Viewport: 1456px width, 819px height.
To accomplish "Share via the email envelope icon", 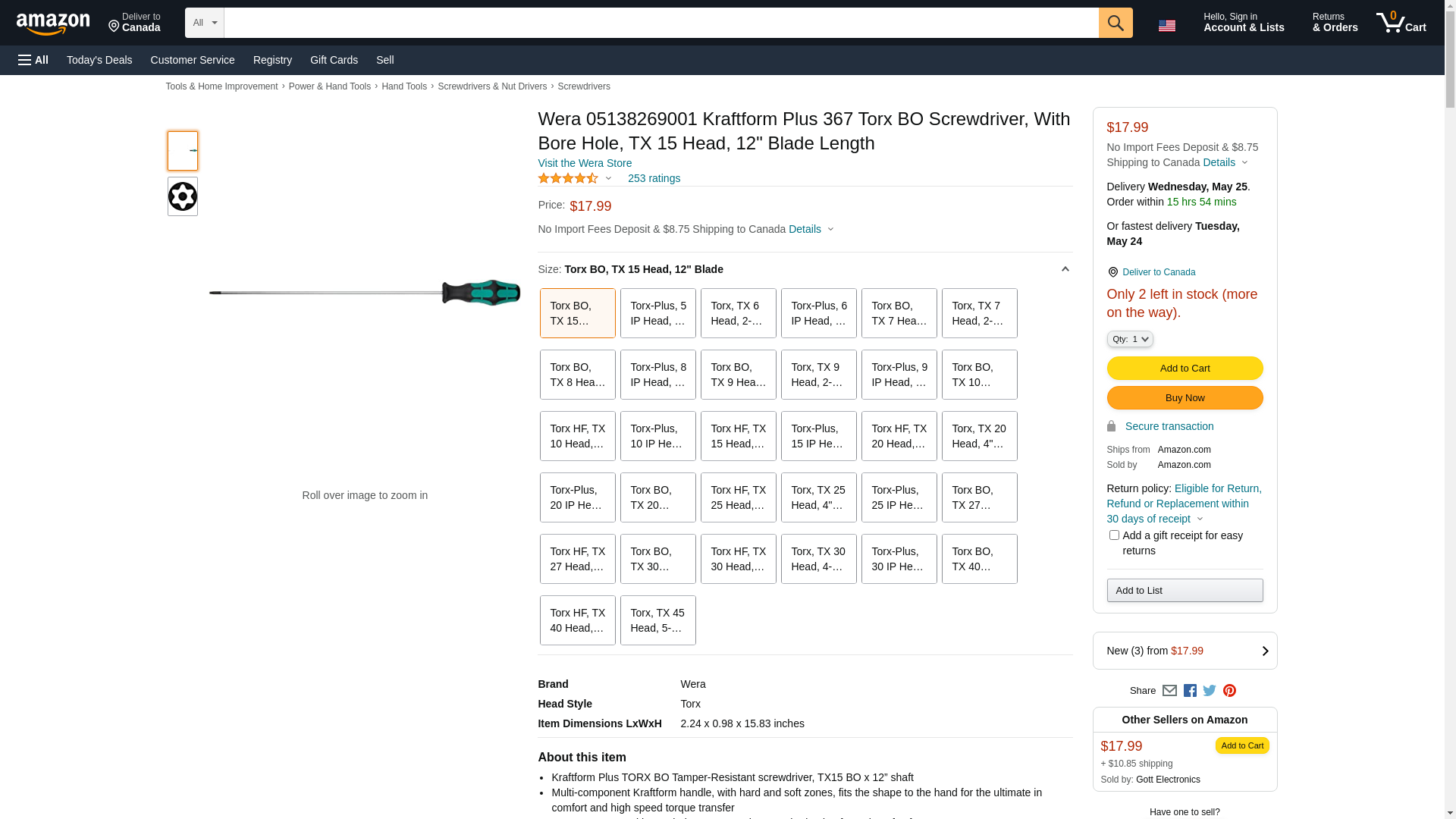I will (1169, 691).
